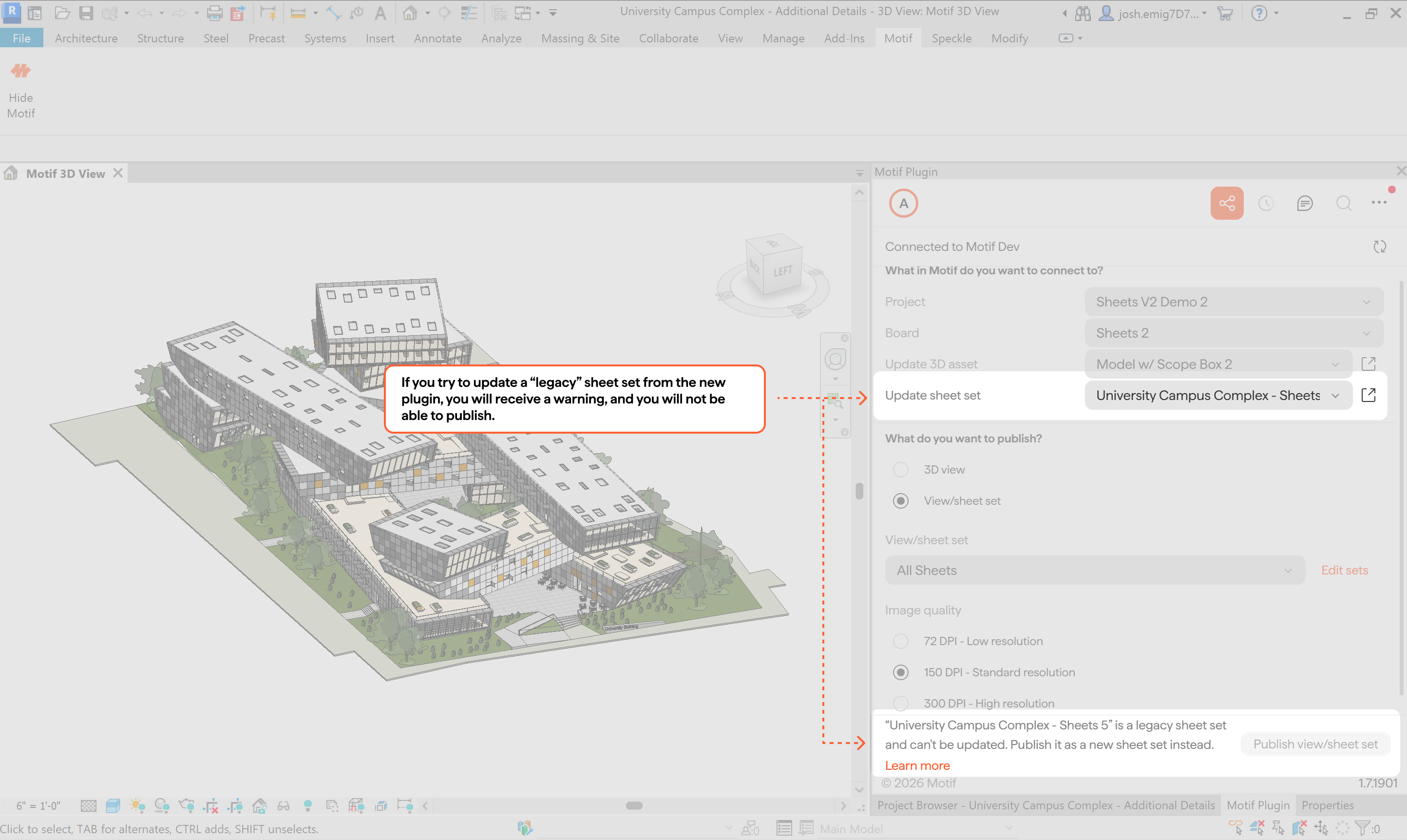Open Default 3D View house icon

pos(410,13)
